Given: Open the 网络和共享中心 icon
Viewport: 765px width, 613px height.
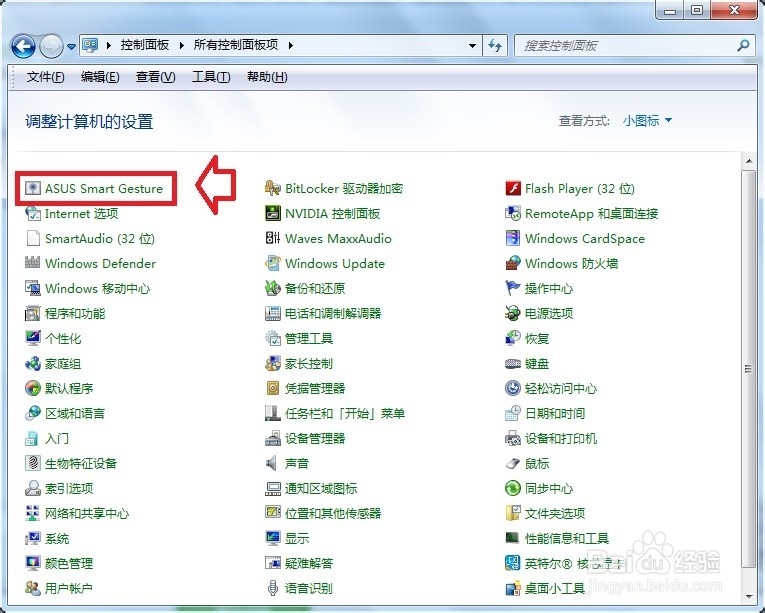Looking at the screenshot, I should [33, 513].
